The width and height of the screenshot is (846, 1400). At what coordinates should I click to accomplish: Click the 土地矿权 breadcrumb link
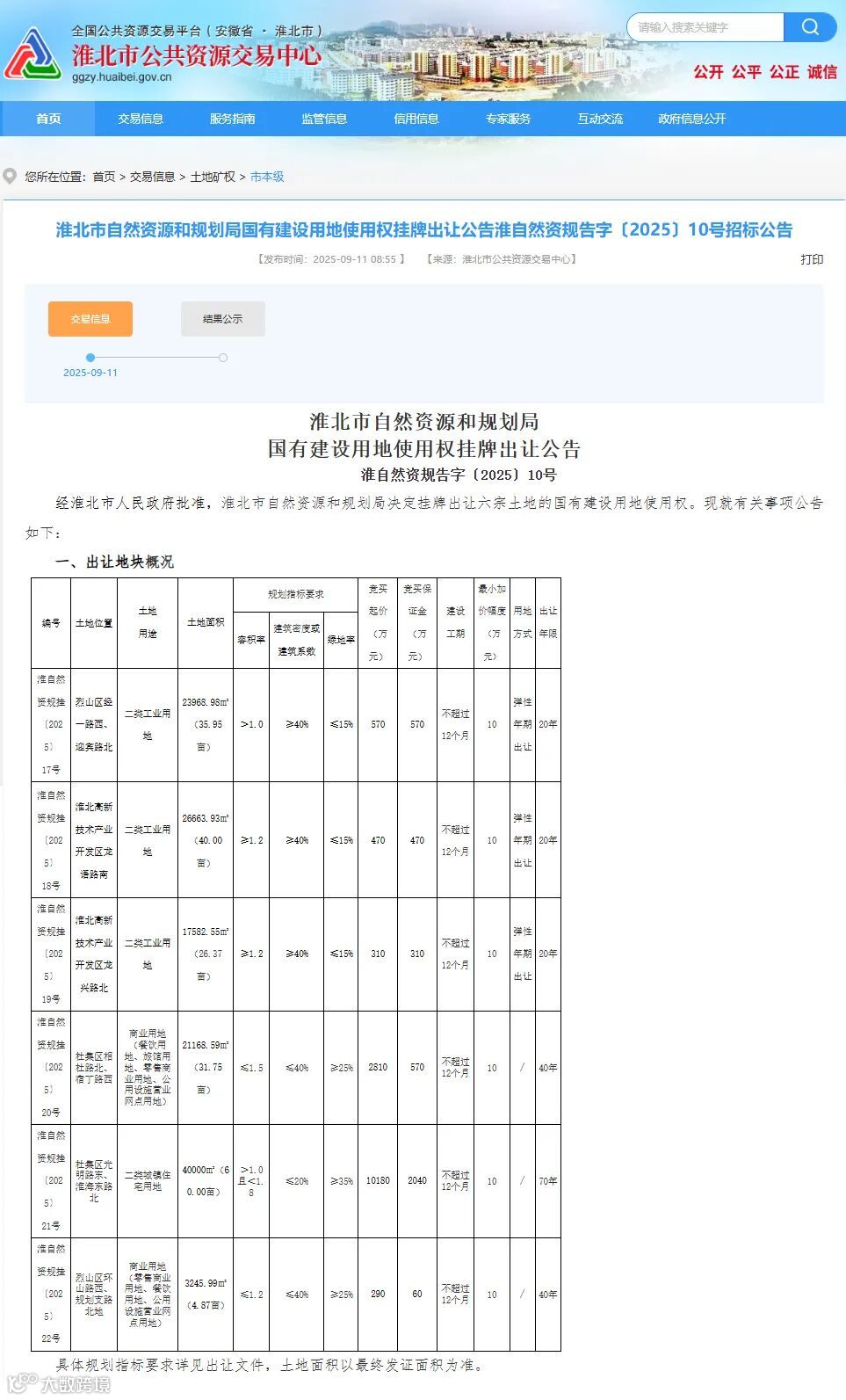(x=213, y=177)
